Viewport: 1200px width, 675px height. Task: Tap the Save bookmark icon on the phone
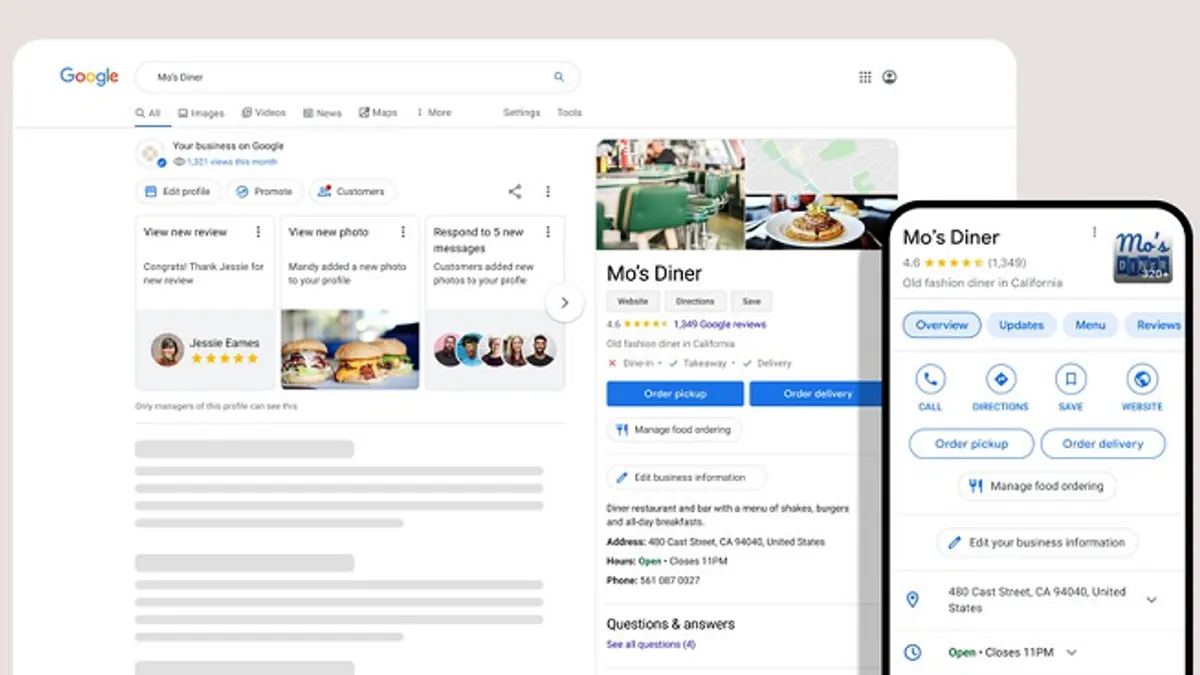(1070, 379)
